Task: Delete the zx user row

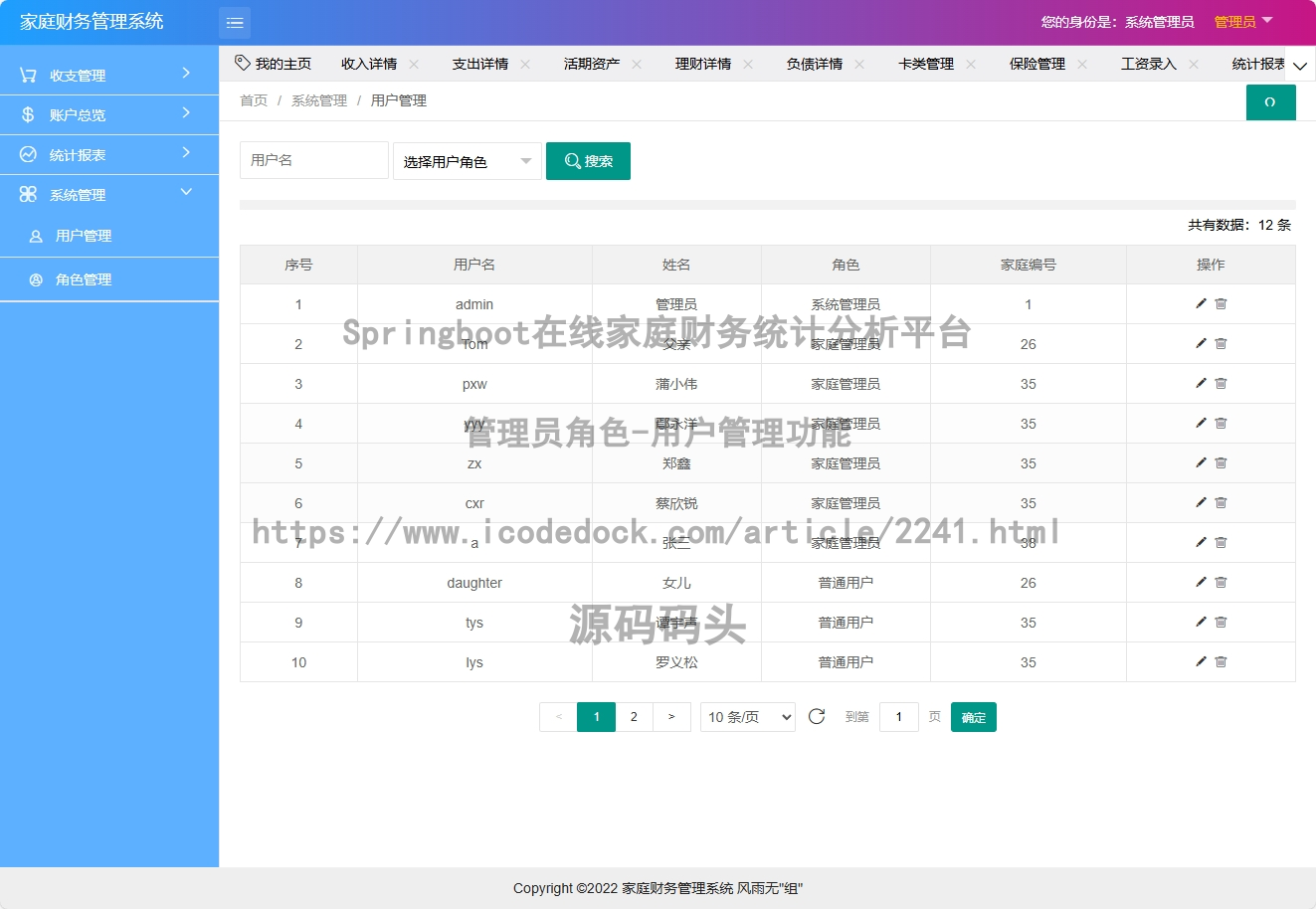Action: pos(1221,462)
